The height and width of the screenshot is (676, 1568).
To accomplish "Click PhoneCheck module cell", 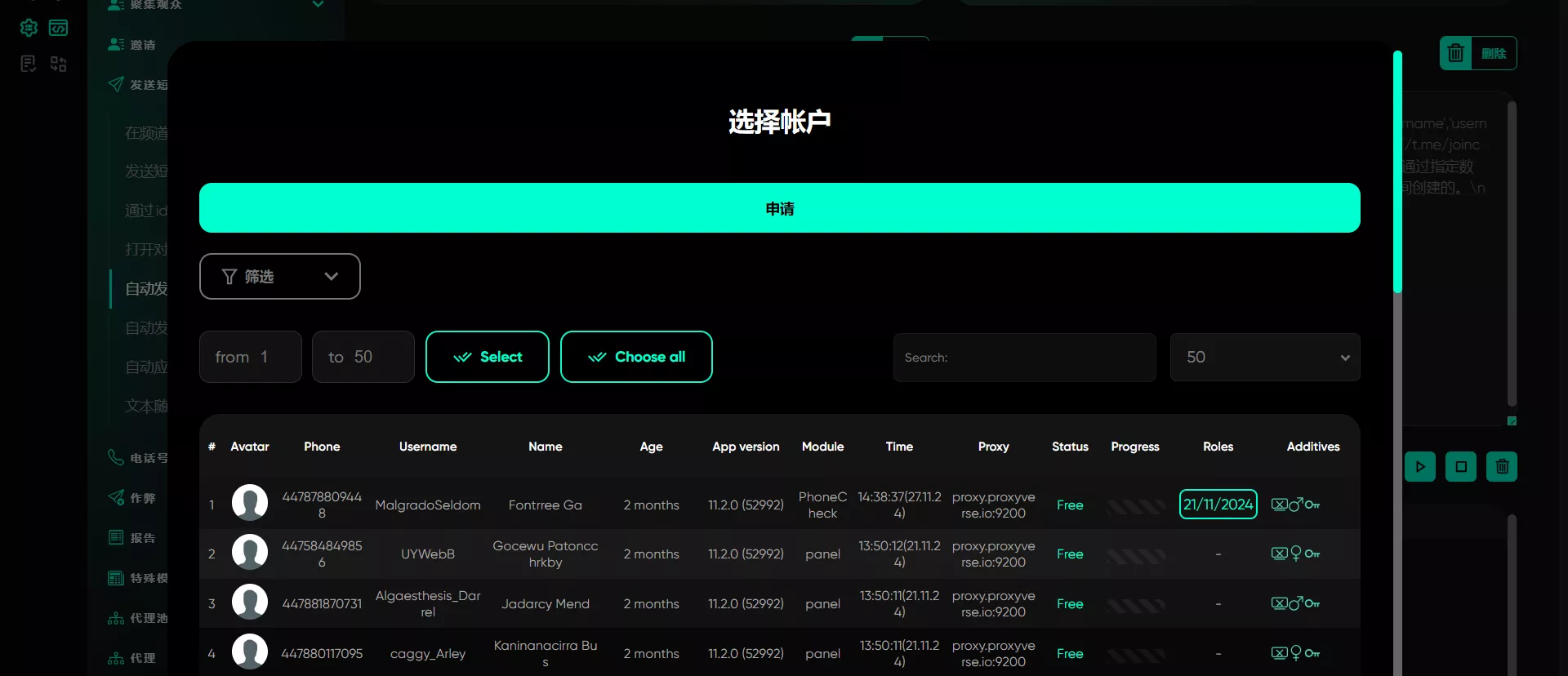I will point(822,505).
